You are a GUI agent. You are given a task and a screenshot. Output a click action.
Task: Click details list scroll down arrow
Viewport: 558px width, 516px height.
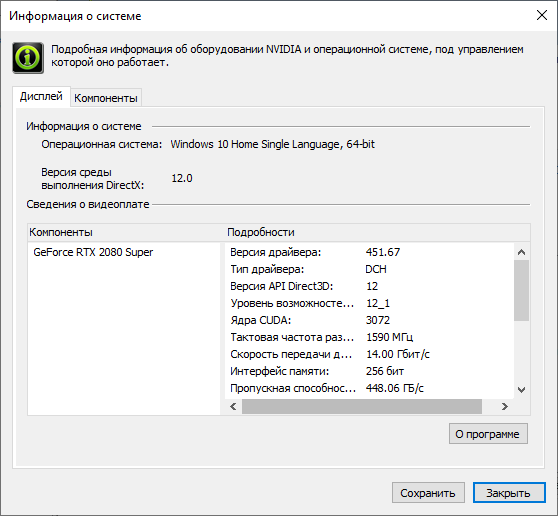coord(521,390)
